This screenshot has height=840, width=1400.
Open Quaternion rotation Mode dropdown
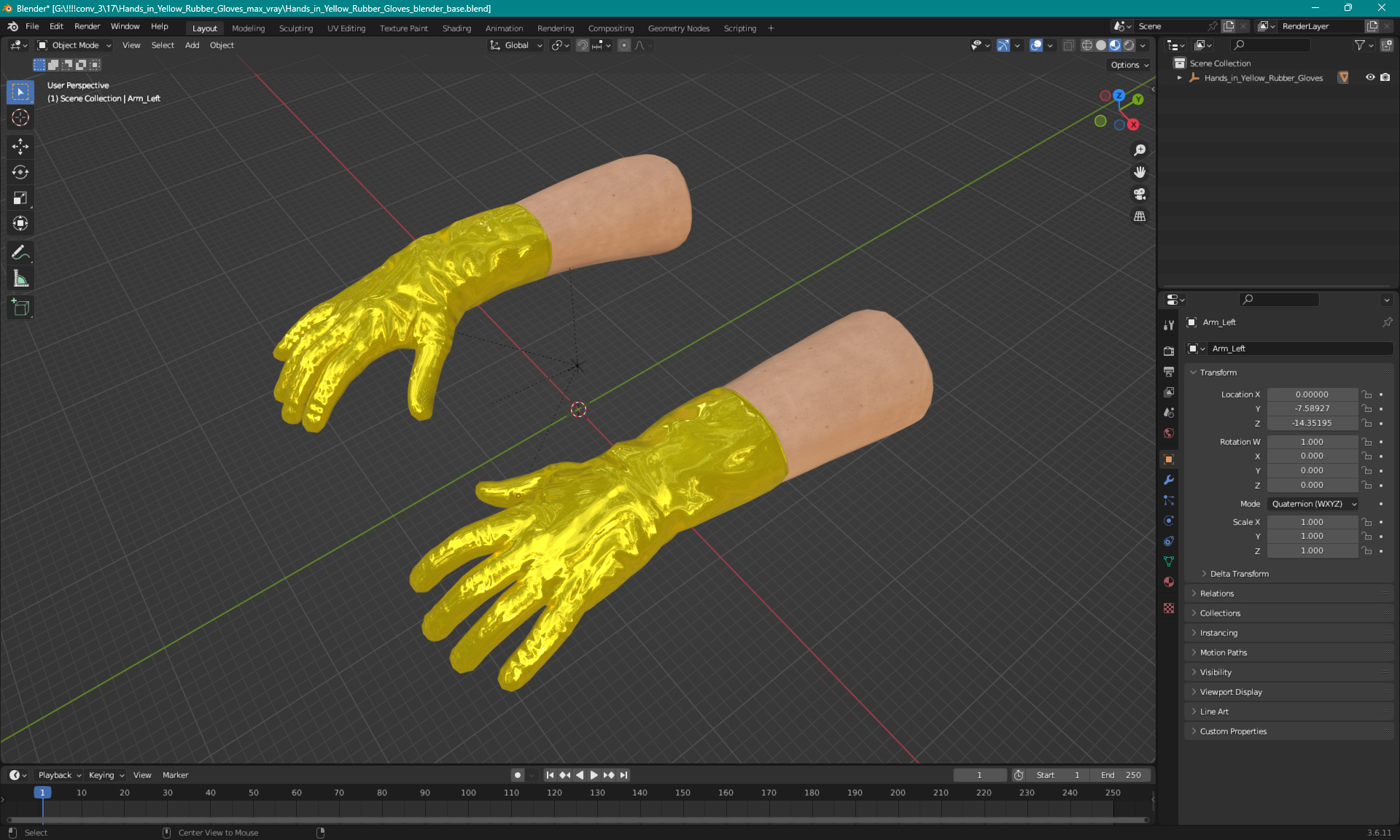1312,504
